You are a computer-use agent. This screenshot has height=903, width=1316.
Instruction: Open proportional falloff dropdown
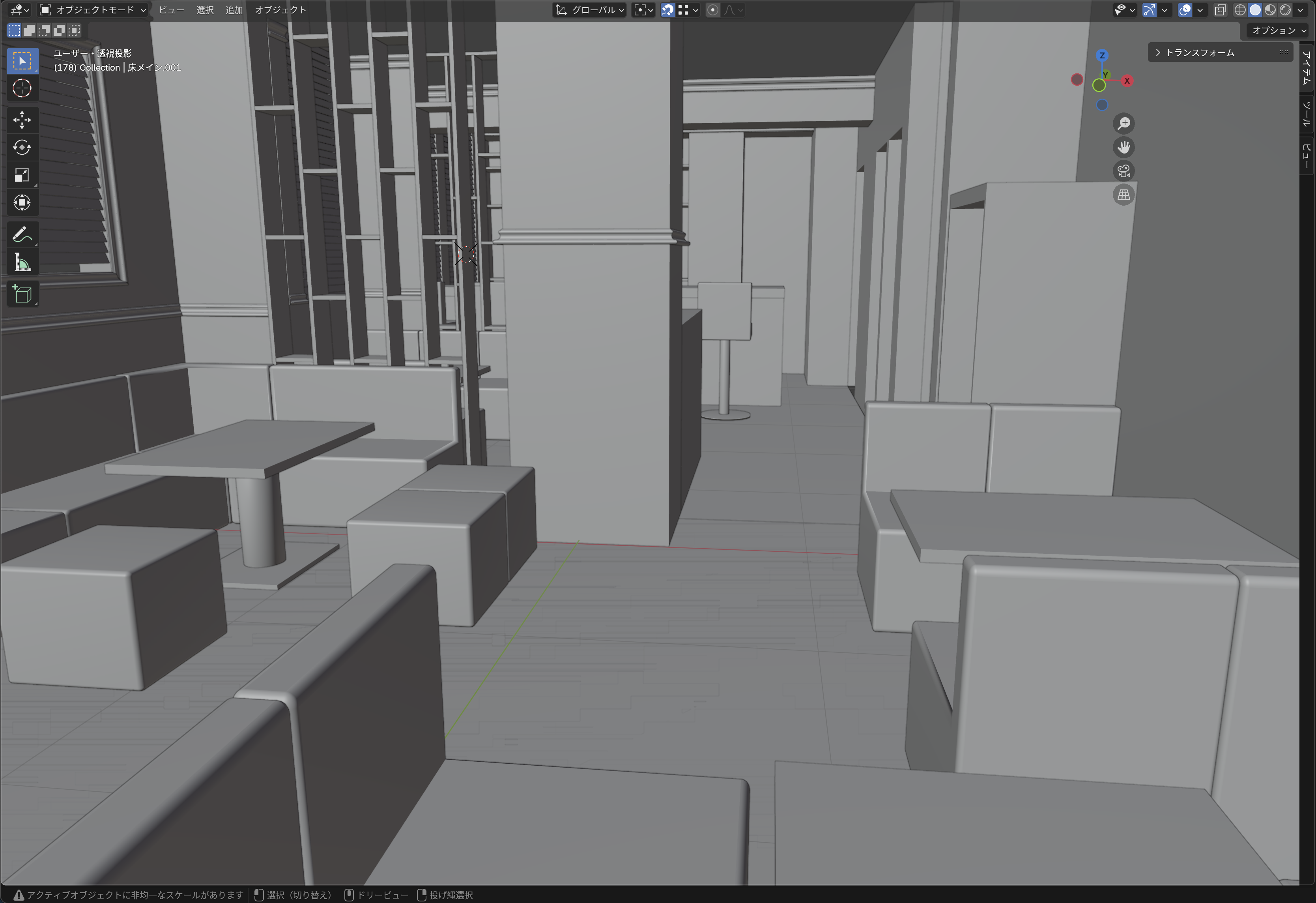click(x=733, y=10)
